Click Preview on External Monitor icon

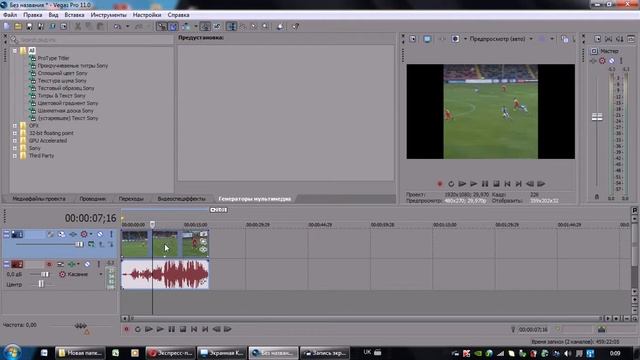[x=427, y=39]
